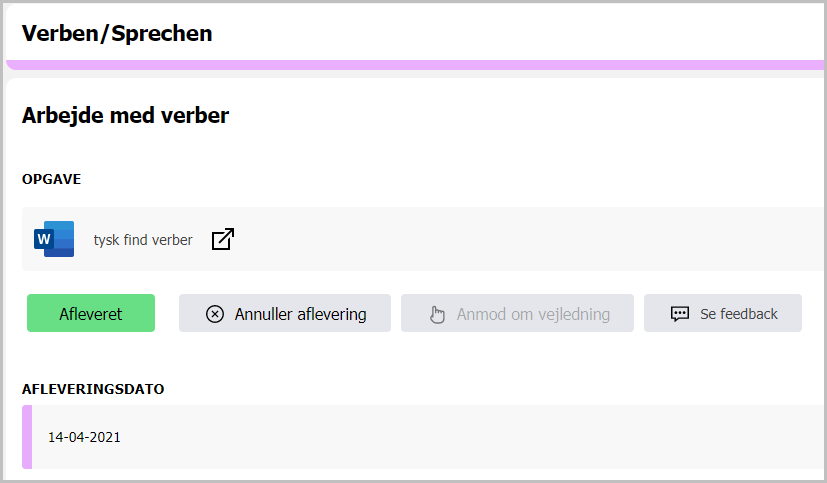The width and height of the screenshot is (827, 483).
Task: Click the purple progress bar under Verben/Sprechen
Action: click(x=415, y=65)
